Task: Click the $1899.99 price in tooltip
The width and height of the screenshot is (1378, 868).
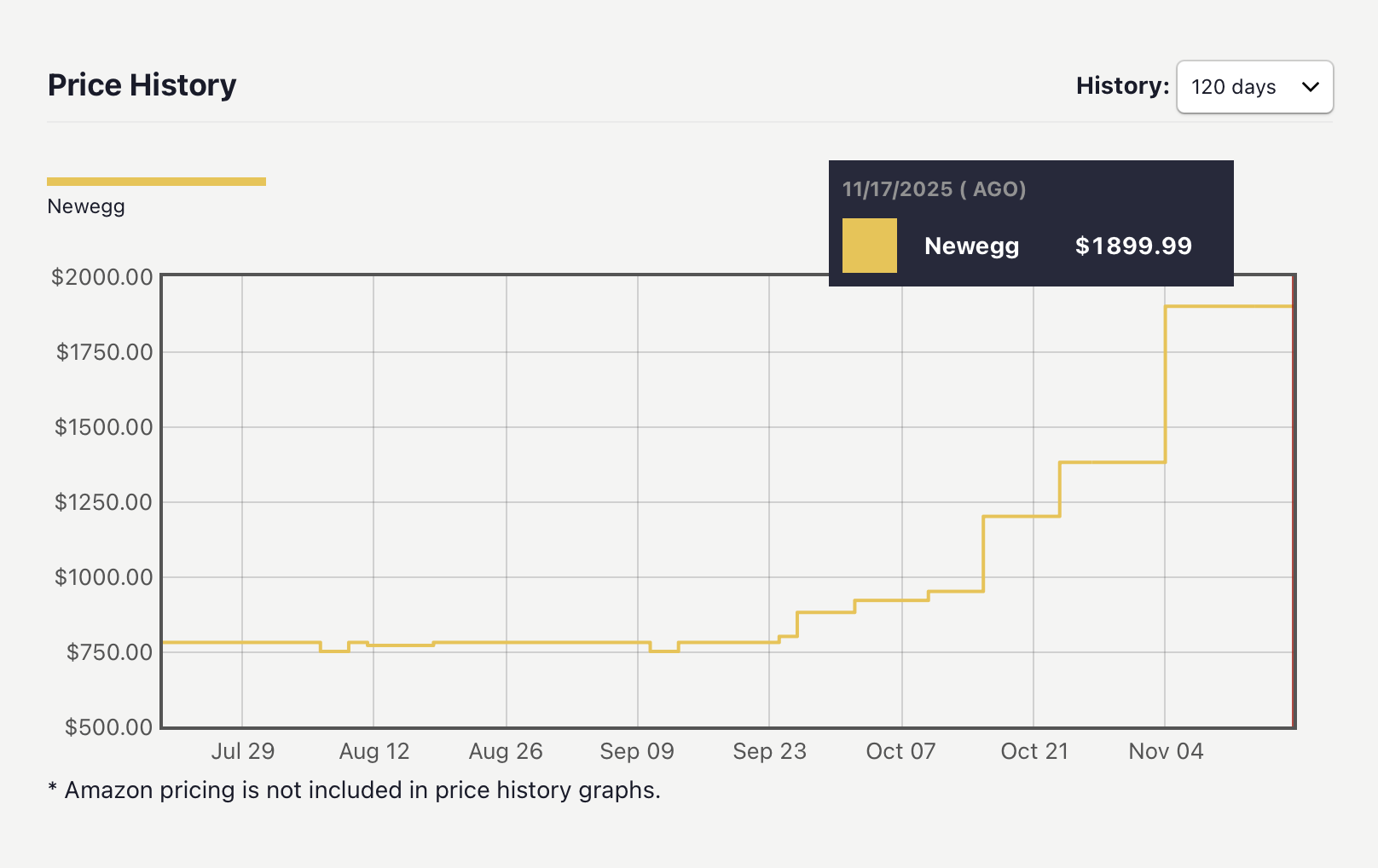Action: 1132,246
